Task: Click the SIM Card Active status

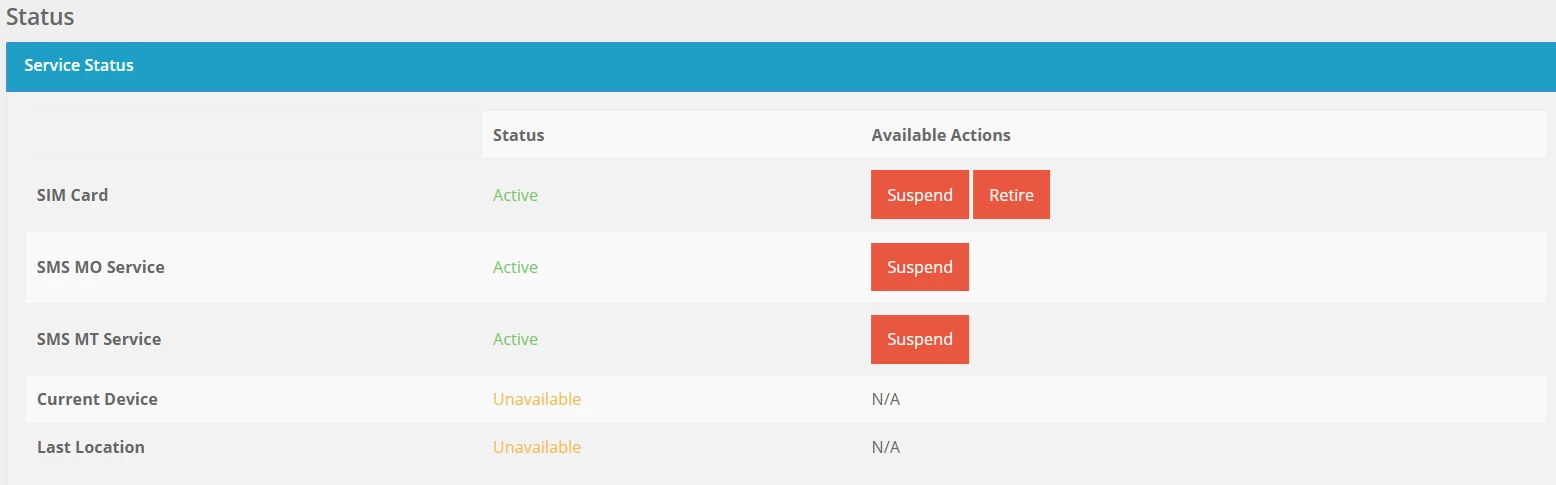Action: [515, 195]
